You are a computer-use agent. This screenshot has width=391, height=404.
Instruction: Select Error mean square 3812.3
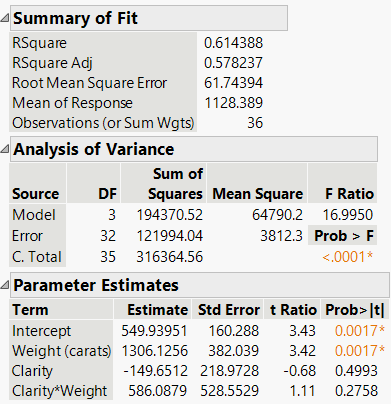[281, 236]
